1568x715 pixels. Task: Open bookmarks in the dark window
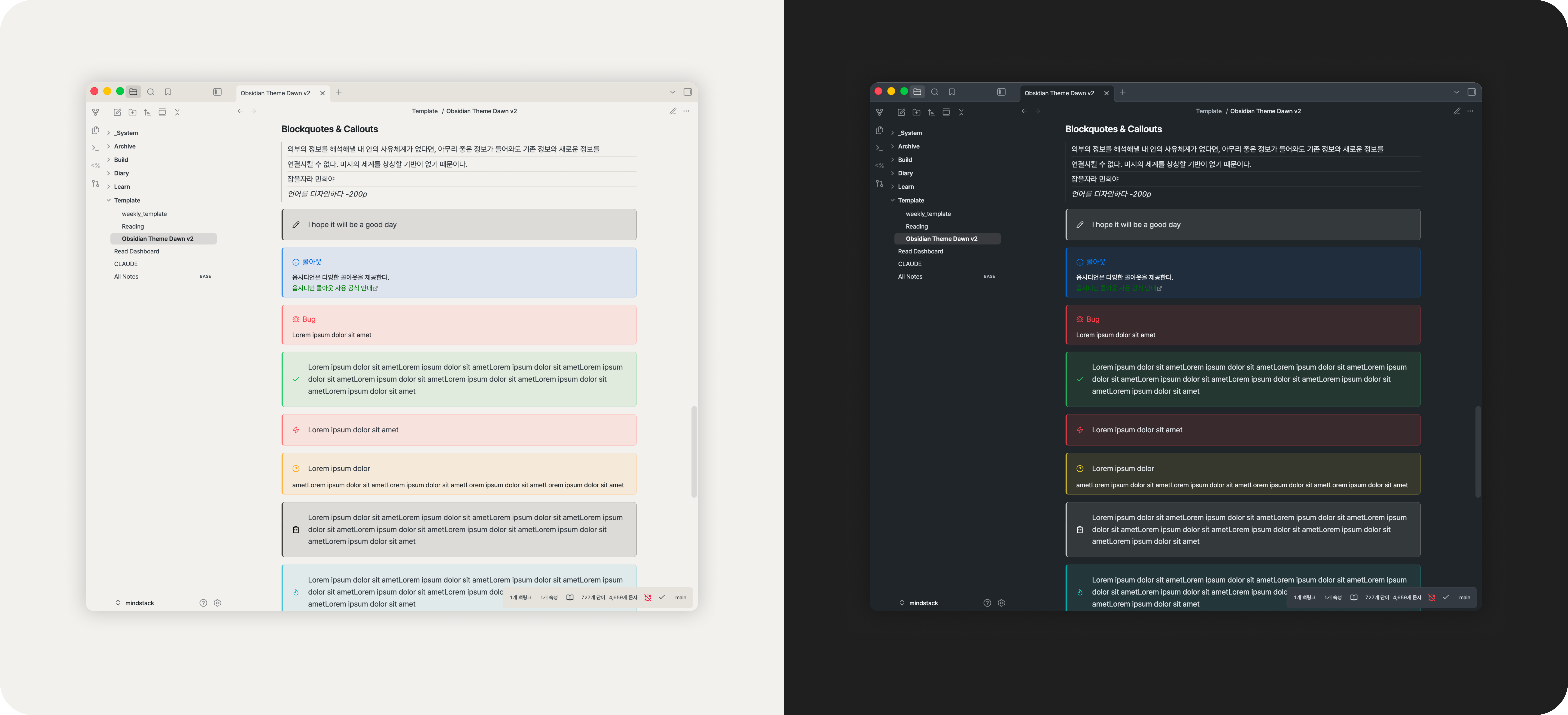[x=952, y=92]
